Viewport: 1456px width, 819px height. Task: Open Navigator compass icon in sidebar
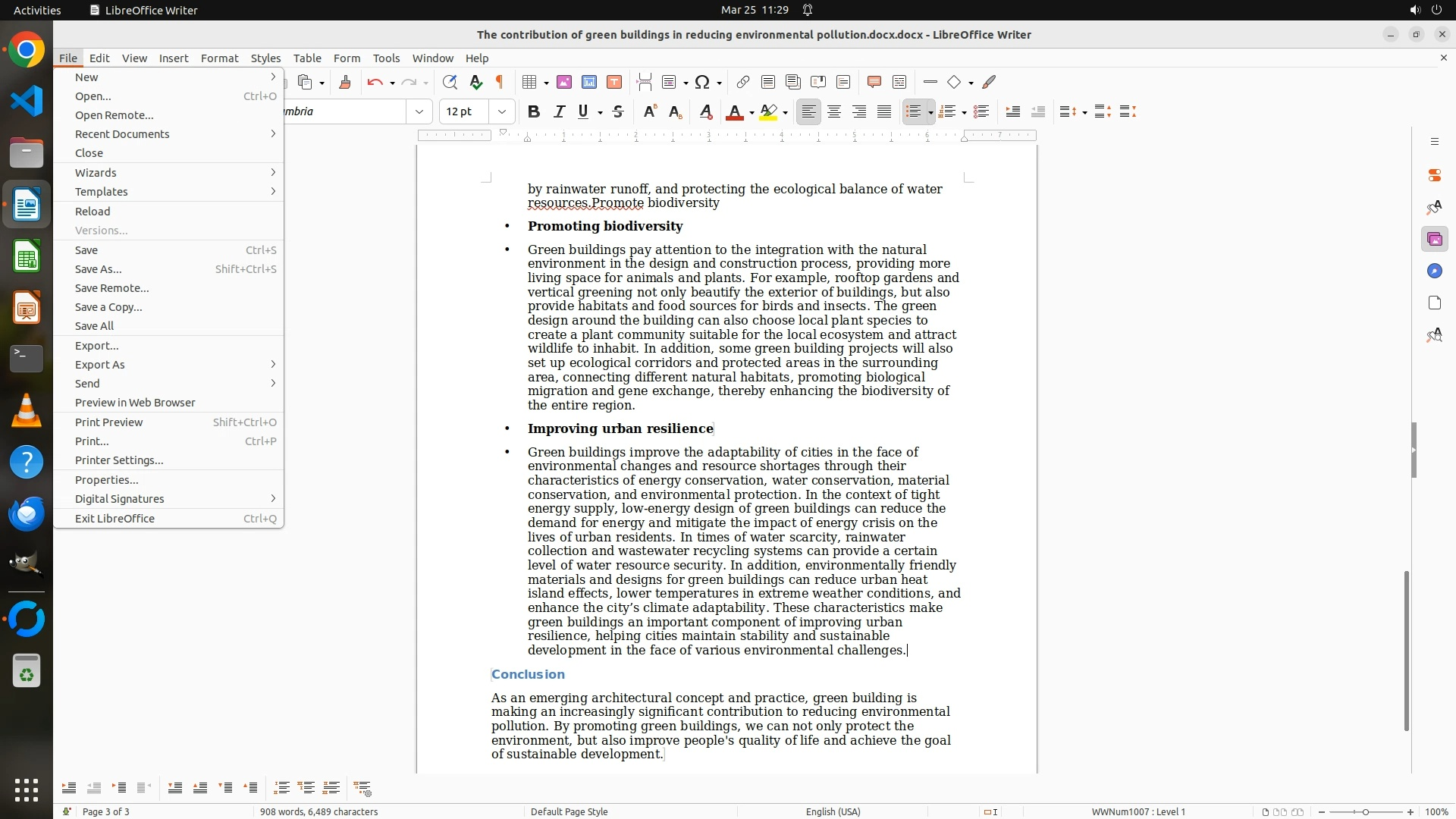pyautogui.click(x=1434, y=271)
